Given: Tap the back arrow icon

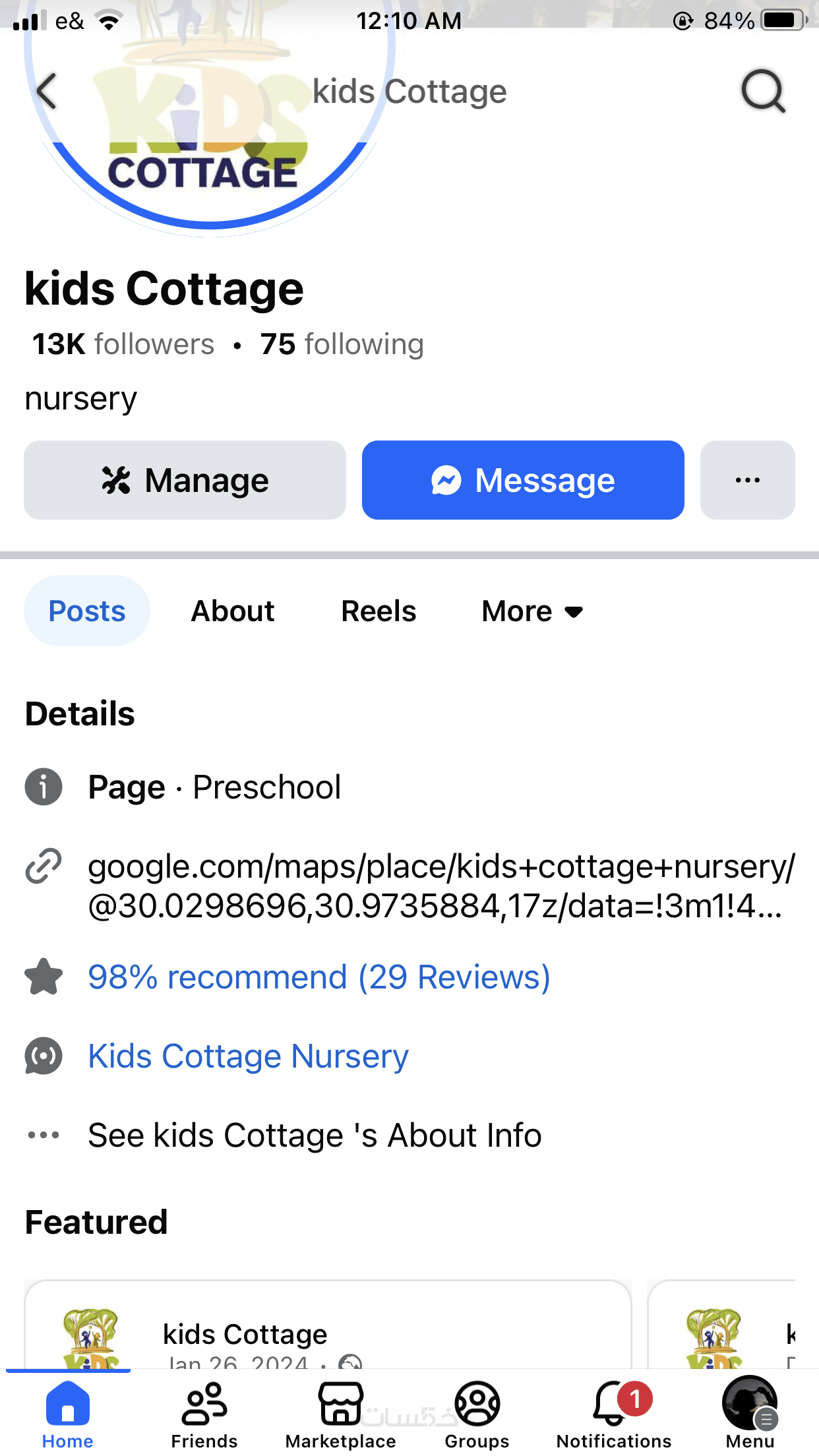Looking at the screenshot, I should (46, 91).
